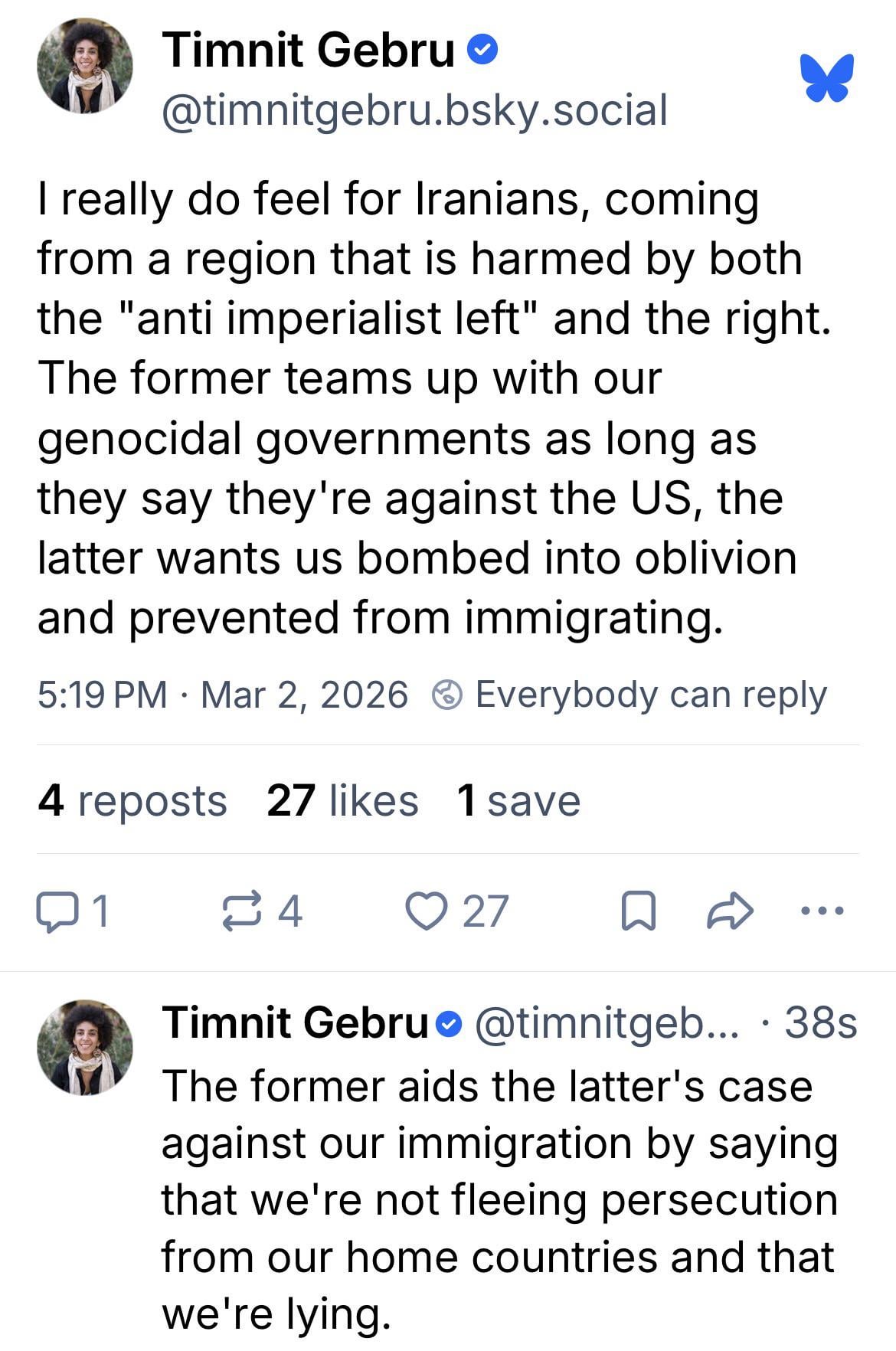This screenshot has height=1351, width=896.
Task: Click the 1 save count
Action: pos(518,801)
